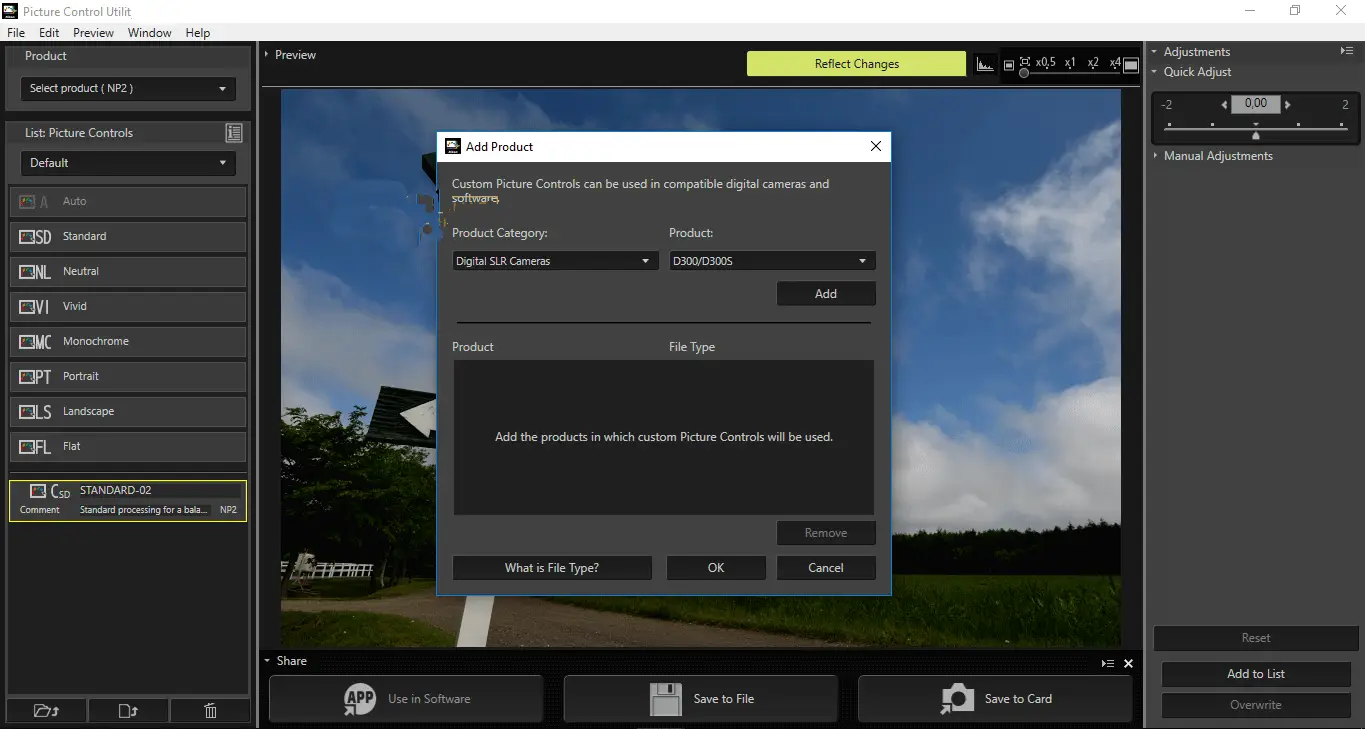Click the Quick Adjust 0,00 value field
1365x729 pixels.
1256,104
